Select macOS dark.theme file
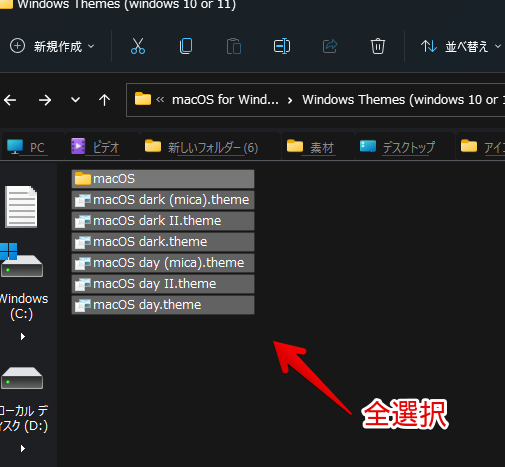This screenshot has width=505, height=467. point(163,242)
